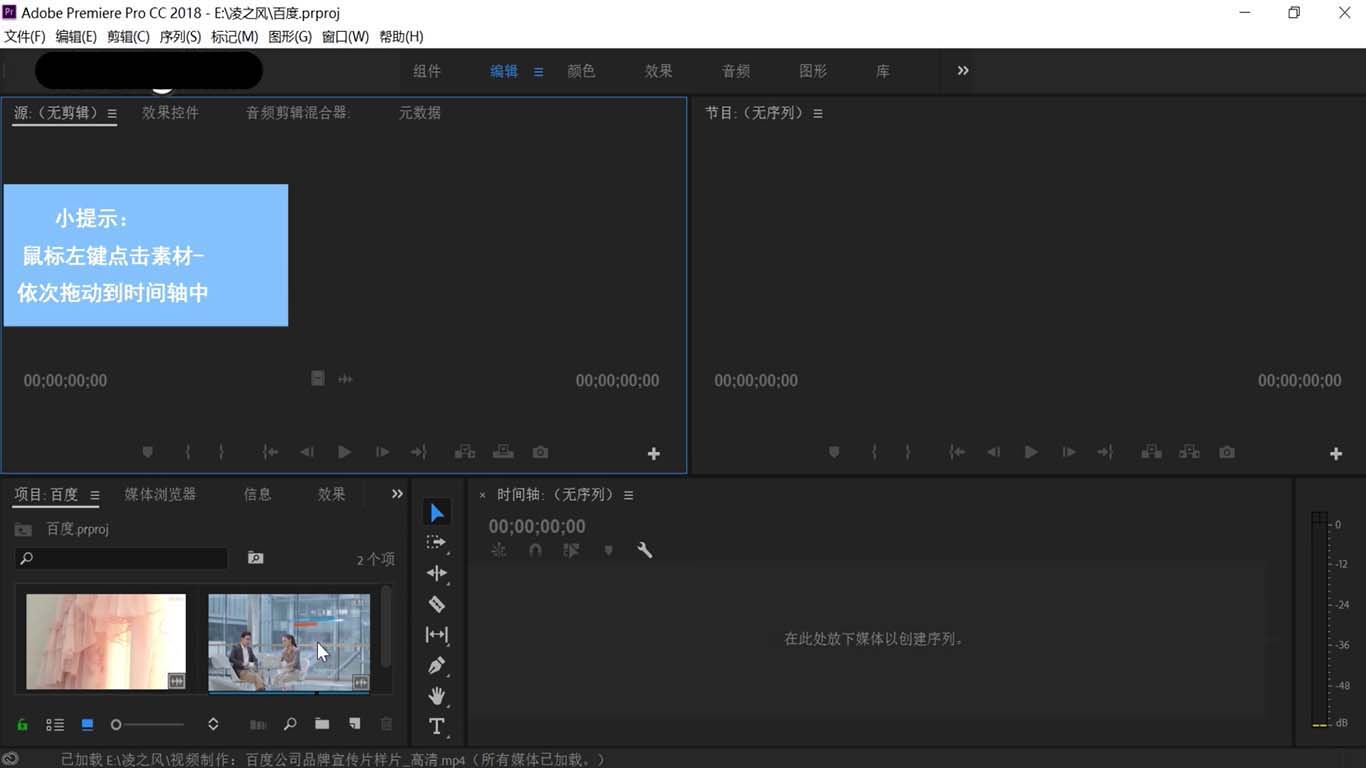Image resolution: width=1366 pixels, height=768 pixels.
Task: Select the Hand tool
Action: (436, 696)
